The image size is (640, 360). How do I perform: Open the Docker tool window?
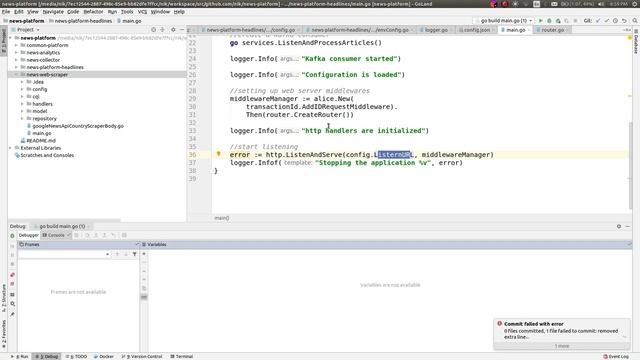point(104,356)
